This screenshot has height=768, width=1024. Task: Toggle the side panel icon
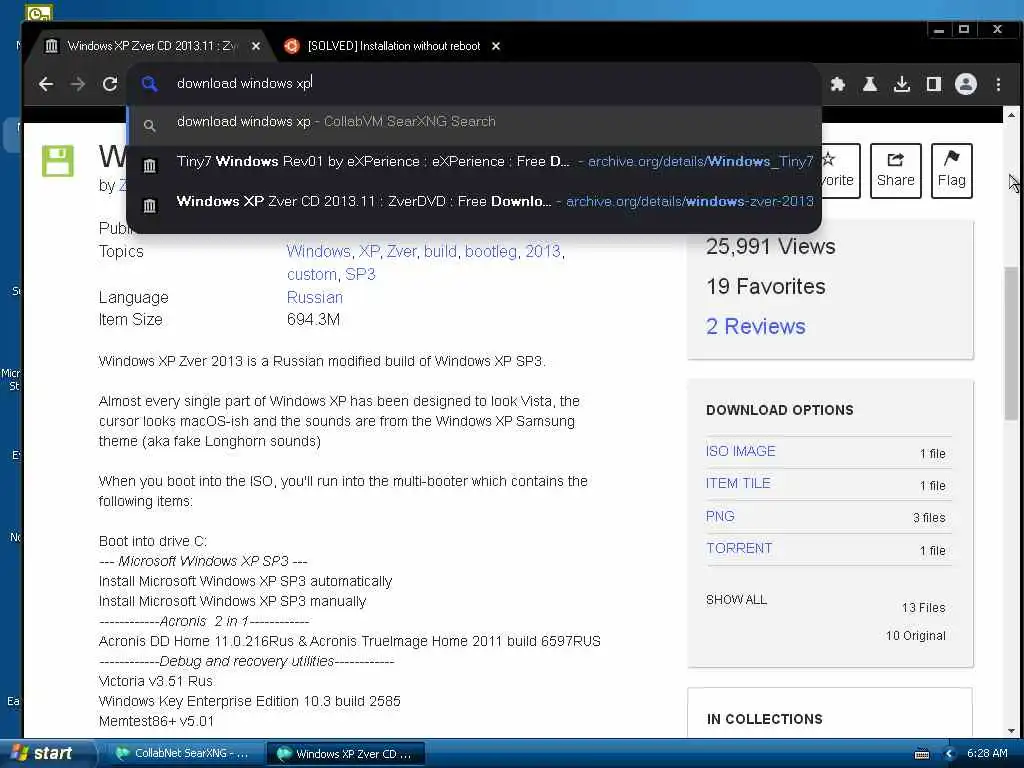pos(934,84)
